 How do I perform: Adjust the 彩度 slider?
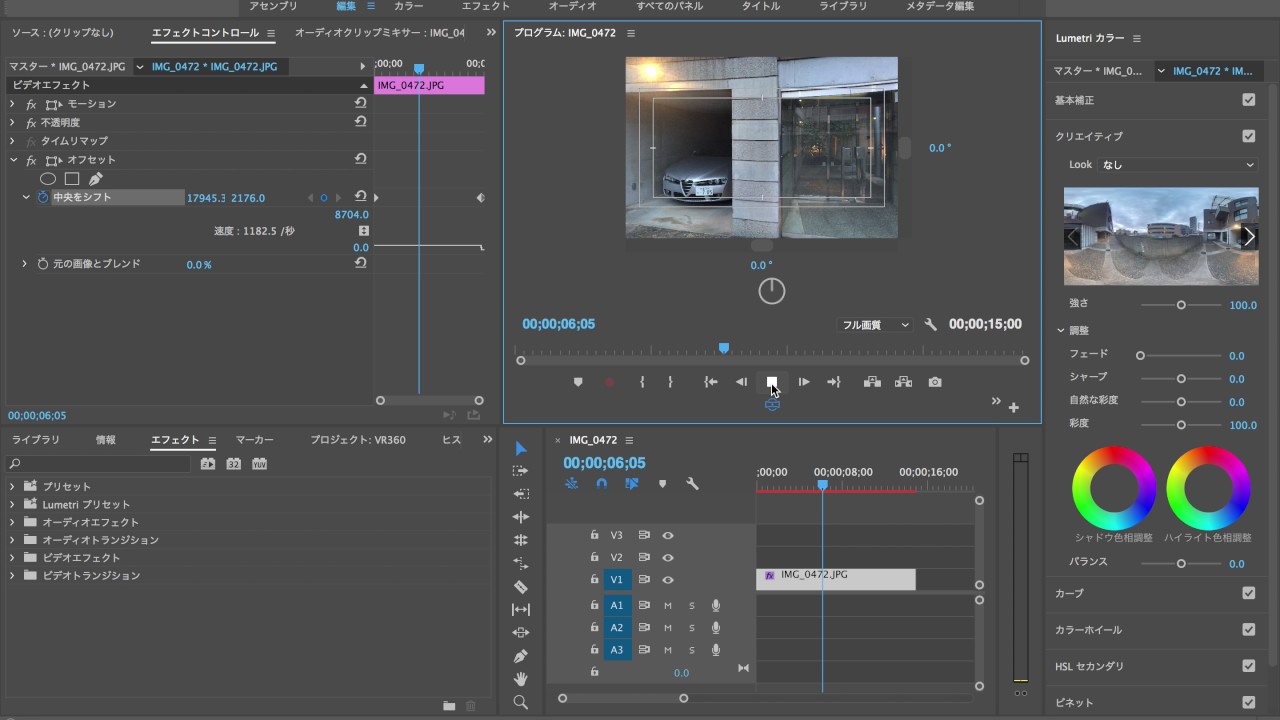1181,425
